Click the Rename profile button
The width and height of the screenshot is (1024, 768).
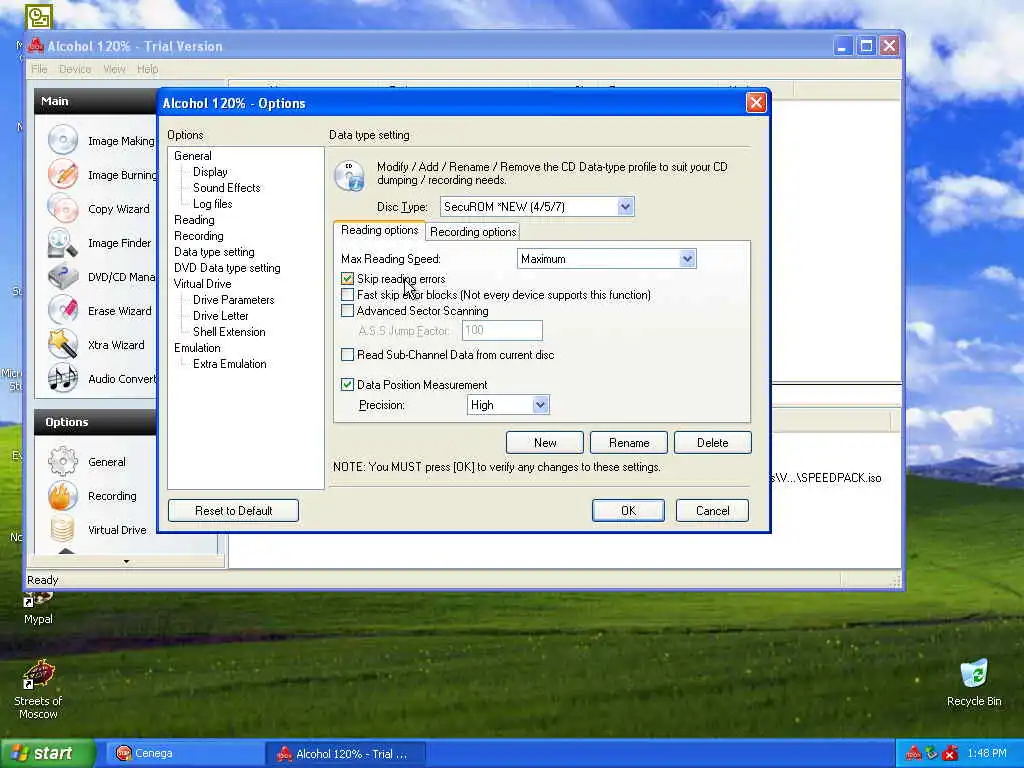click(629, 443)
